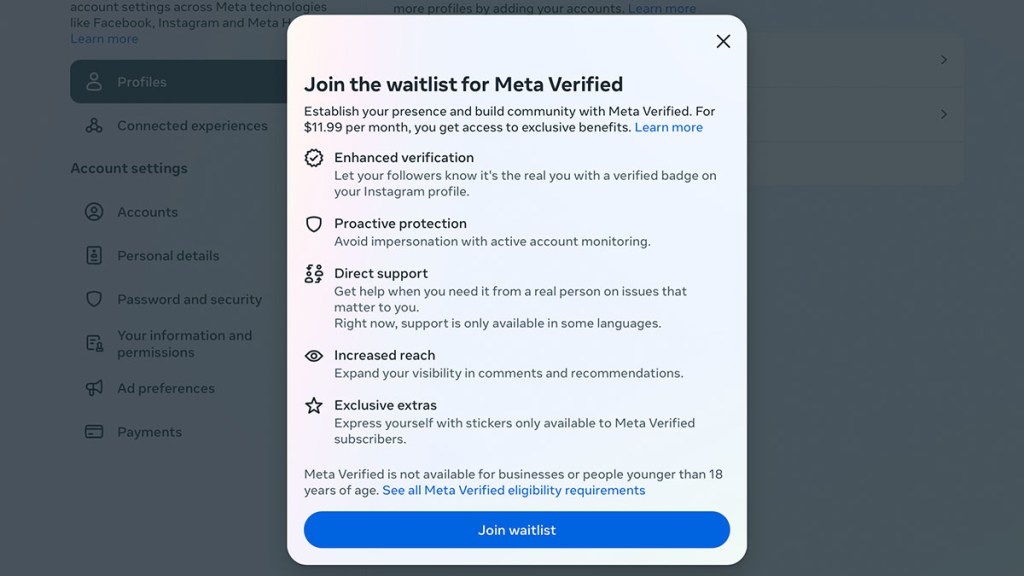Click the Personal details card icon

(94, 256)
